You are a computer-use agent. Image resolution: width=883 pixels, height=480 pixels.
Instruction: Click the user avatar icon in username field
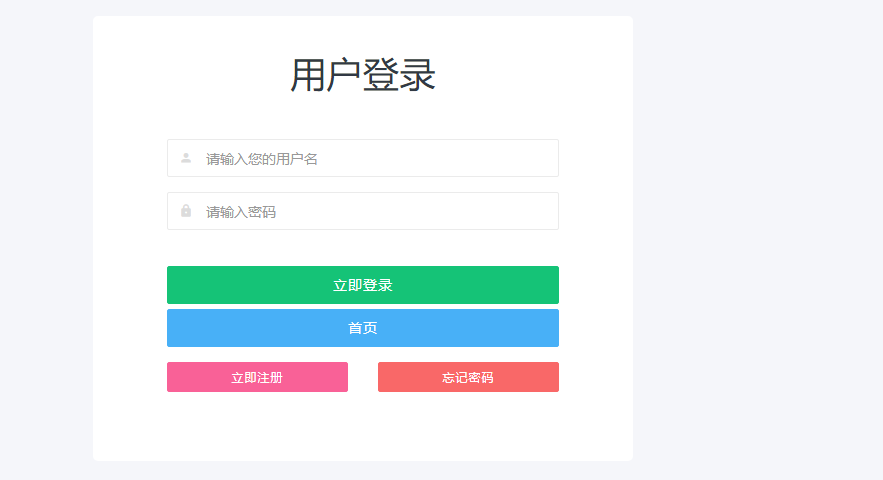(x=186, y=158)
